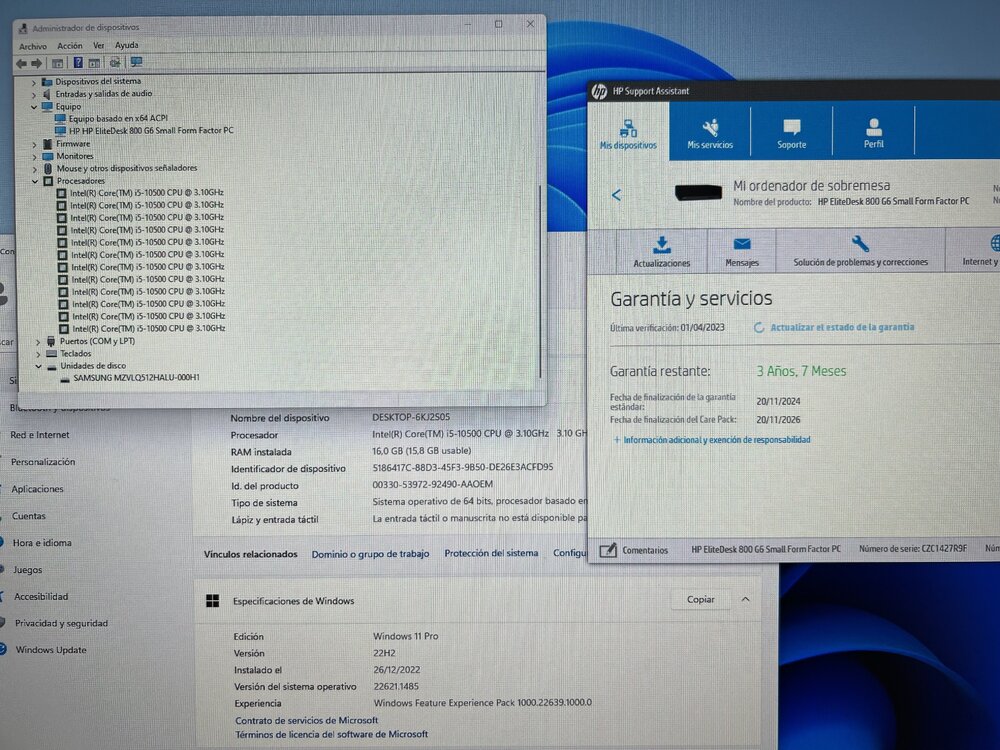Click device name DESKTOP-6KJ2S05 value
The width and height of the screenshot is (1000, 750).
tap(411, 417)
